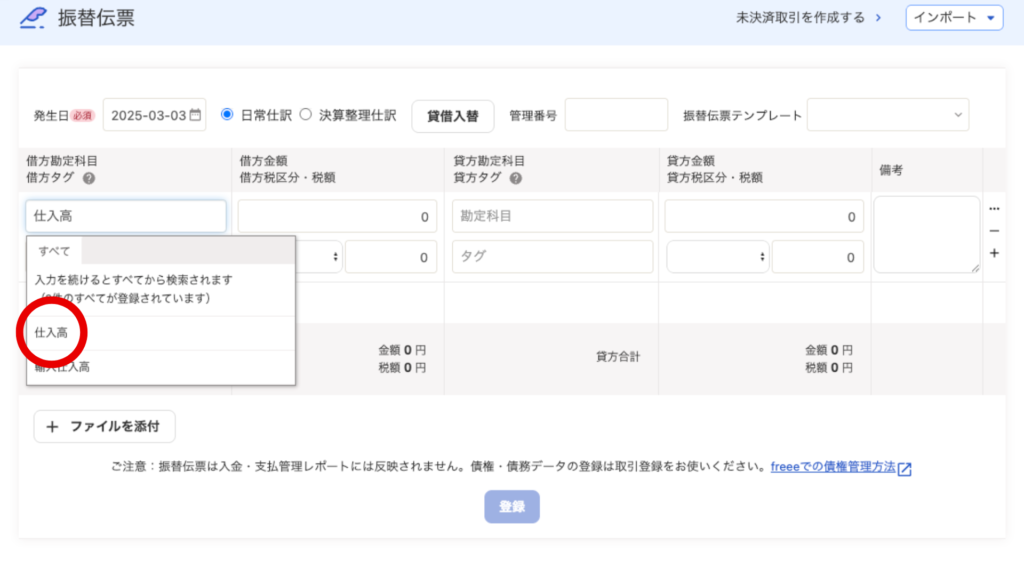Click the freee bird logo icon

tap(33, 17)
